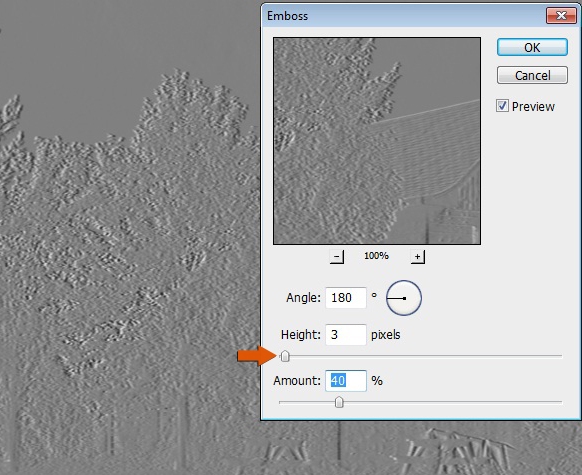582x475 pixels.
Task: Confirm the emboss filter with OK
Action: (x=532, y=48)
